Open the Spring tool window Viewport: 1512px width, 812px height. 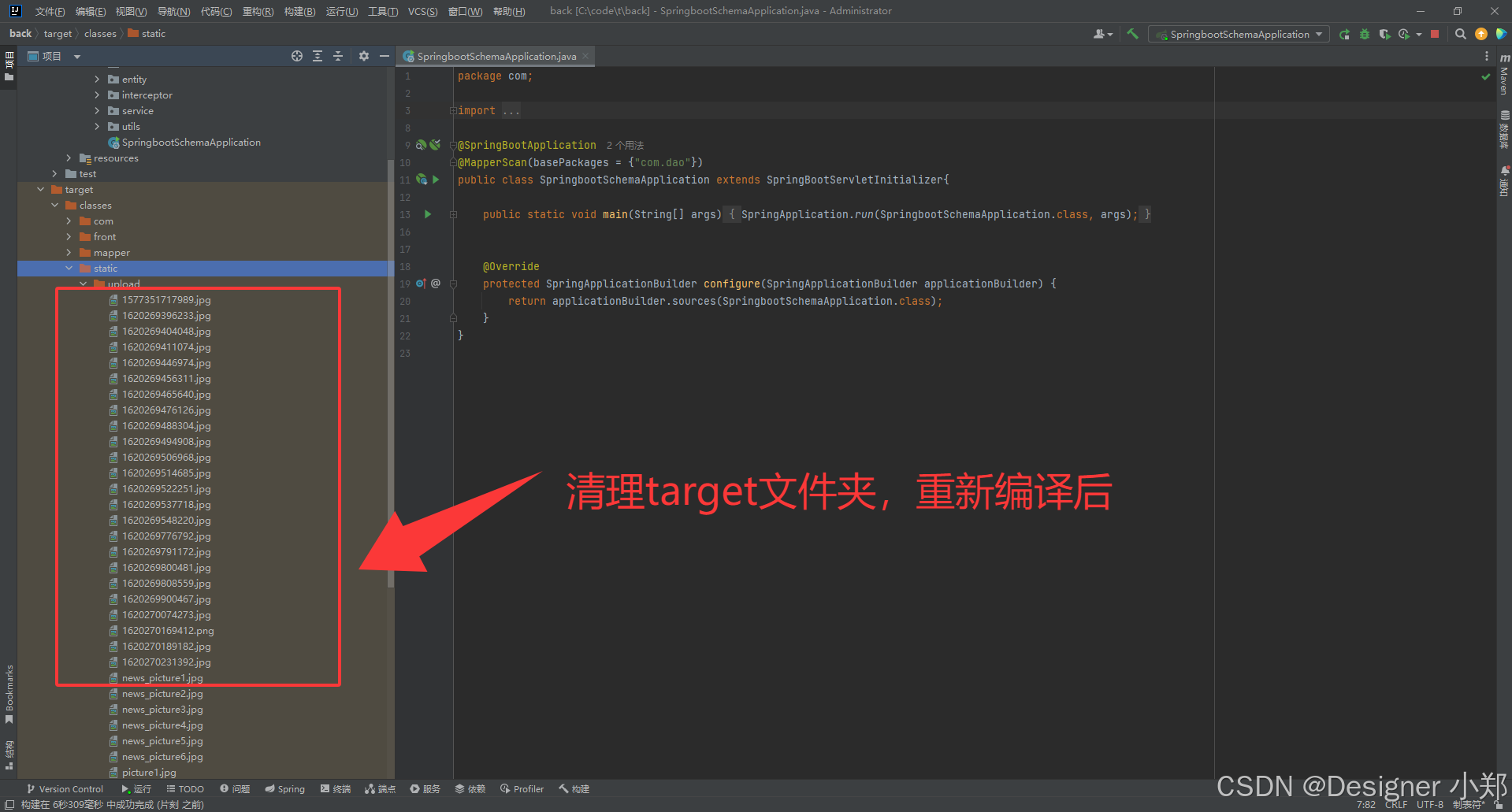pyautogui.click(x=285, y=789)
